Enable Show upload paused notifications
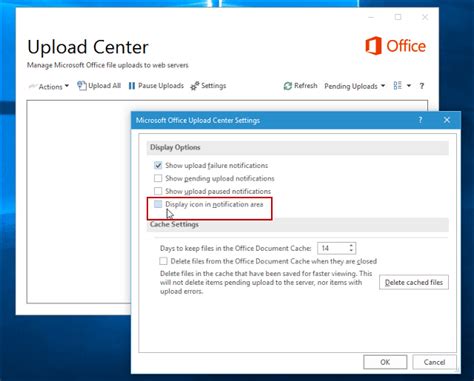The width and height of the screenshot is (474, 381). click(158, 191)
